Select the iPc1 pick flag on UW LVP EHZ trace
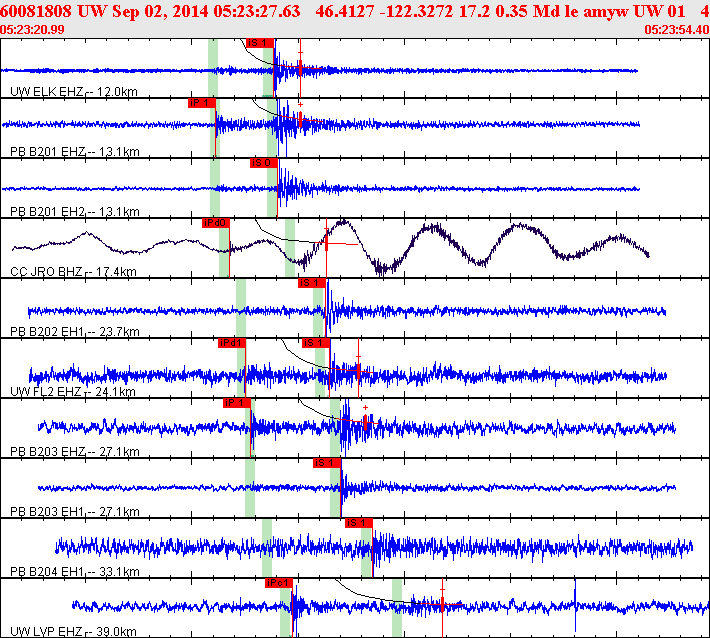The image size is (710, 638). pyautogui.click(x=279, y=583)
